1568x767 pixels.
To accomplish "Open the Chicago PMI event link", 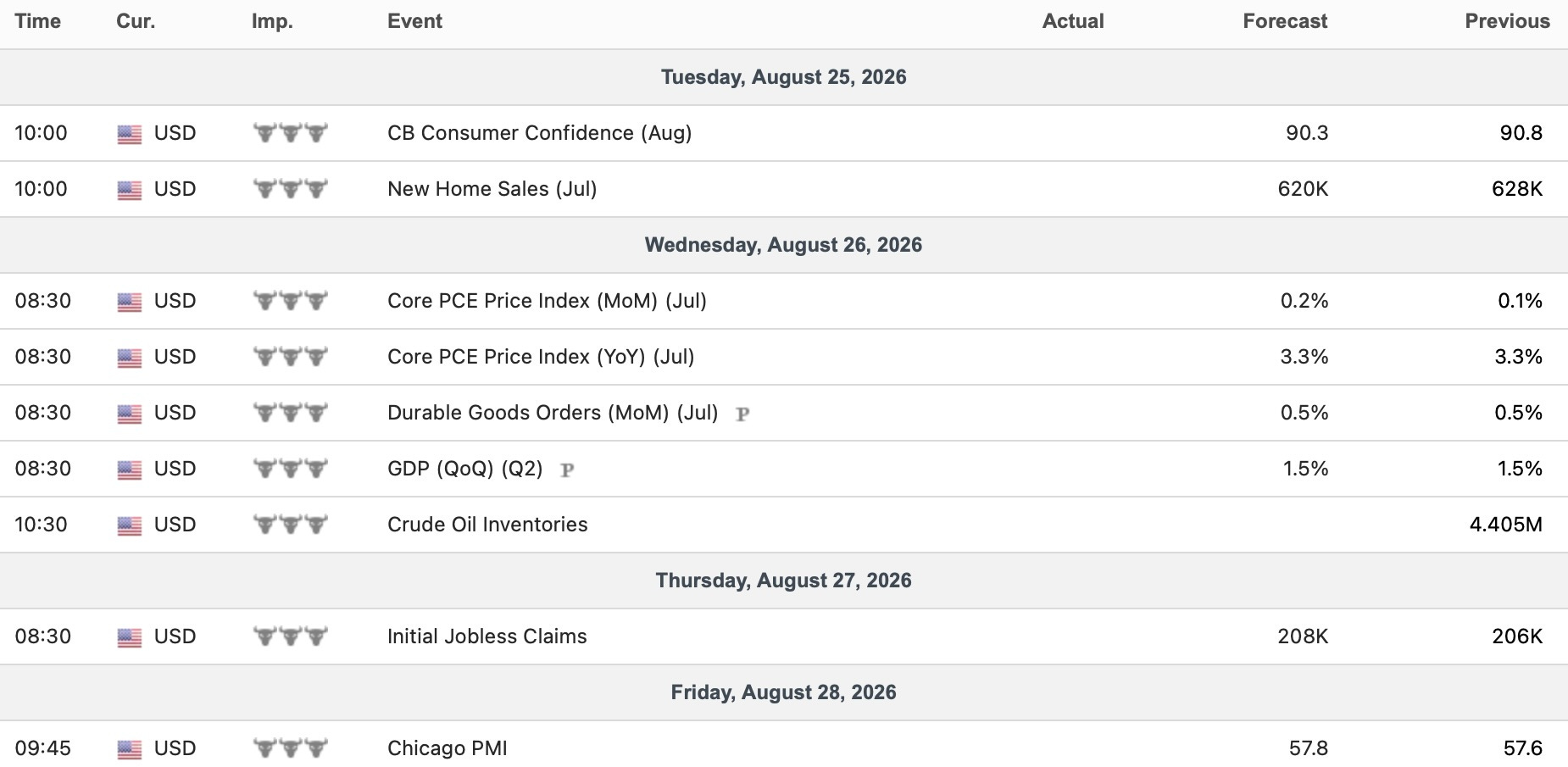I will pos(447,748).
